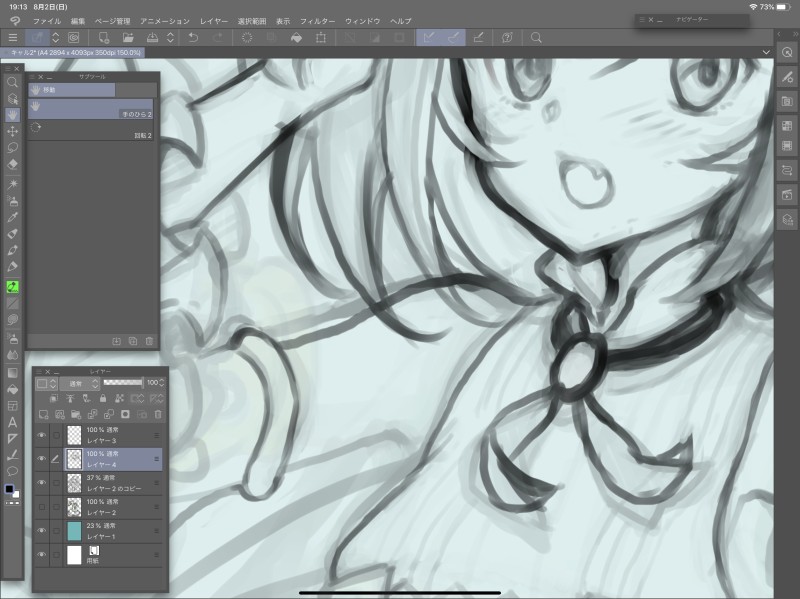This screenshot has width=800, height=599.
Task: Open the ファイル menu
Action: click(47, 21)
